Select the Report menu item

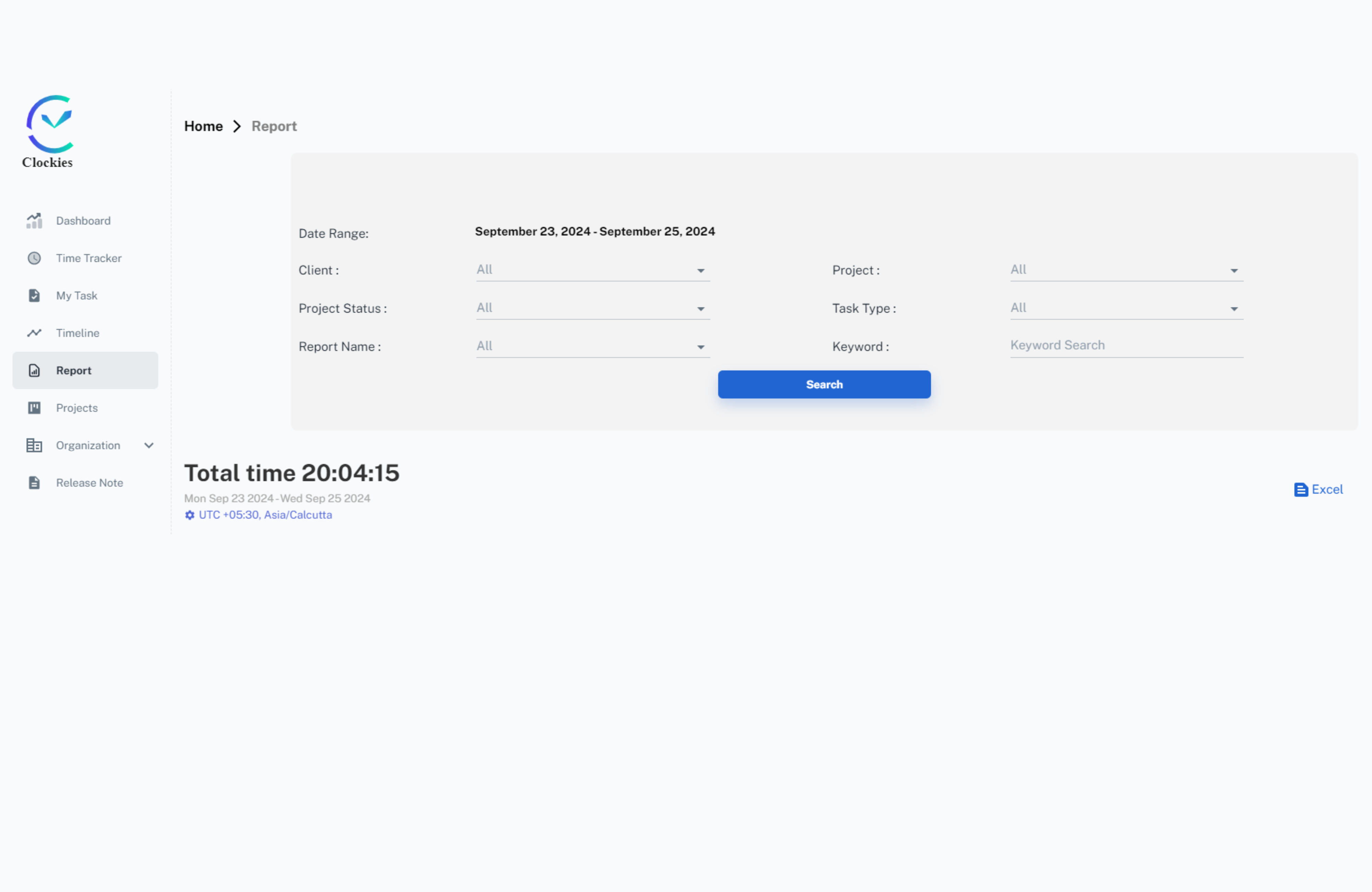[x=85, y=371]
